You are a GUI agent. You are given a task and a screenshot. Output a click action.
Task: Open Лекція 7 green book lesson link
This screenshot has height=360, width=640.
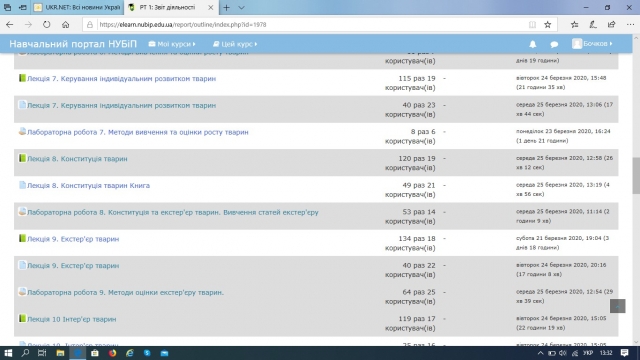(x=121, y=78)
